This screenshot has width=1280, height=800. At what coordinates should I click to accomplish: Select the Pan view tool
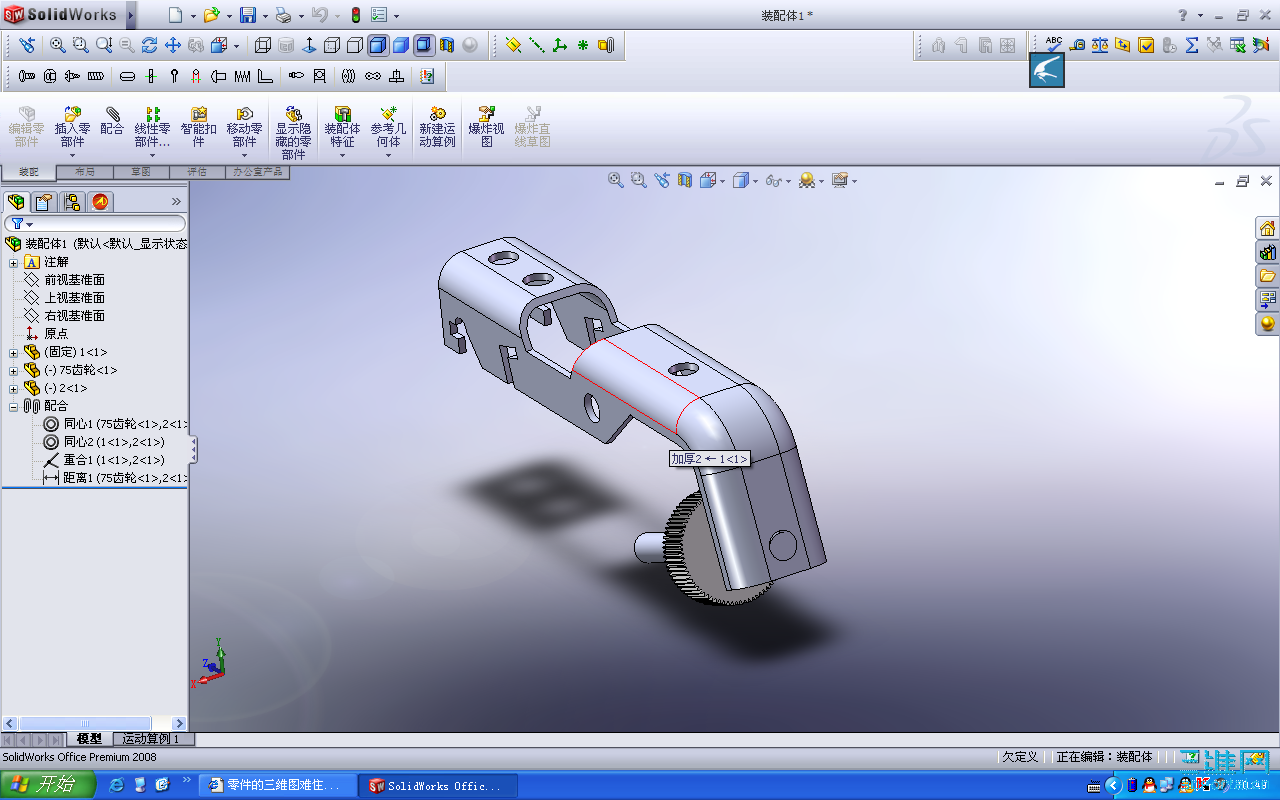click(x=173, y=45)
